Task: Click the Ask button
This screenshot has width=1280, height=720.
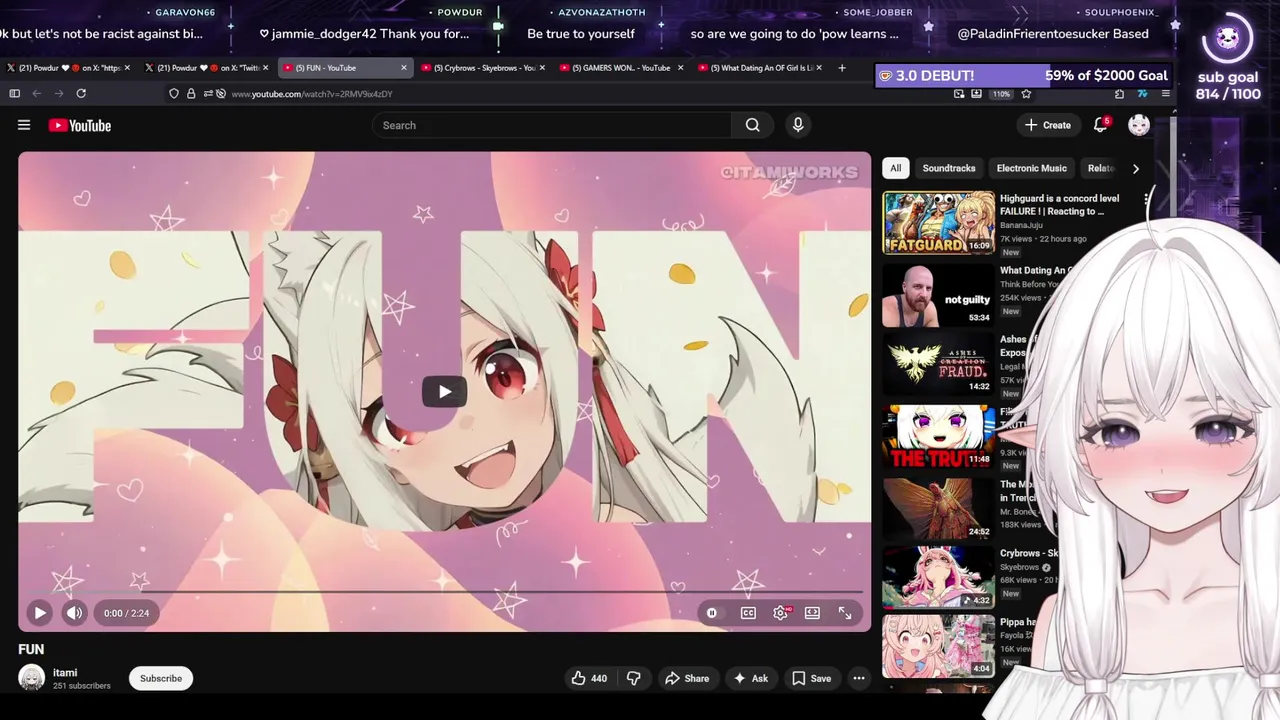Action: pyautogui.click(x=750, y=678)
